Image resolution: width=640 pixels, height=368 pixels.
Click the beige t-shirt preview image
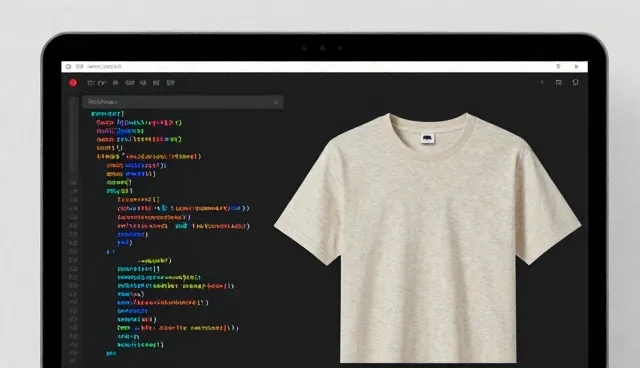(427, 237)
